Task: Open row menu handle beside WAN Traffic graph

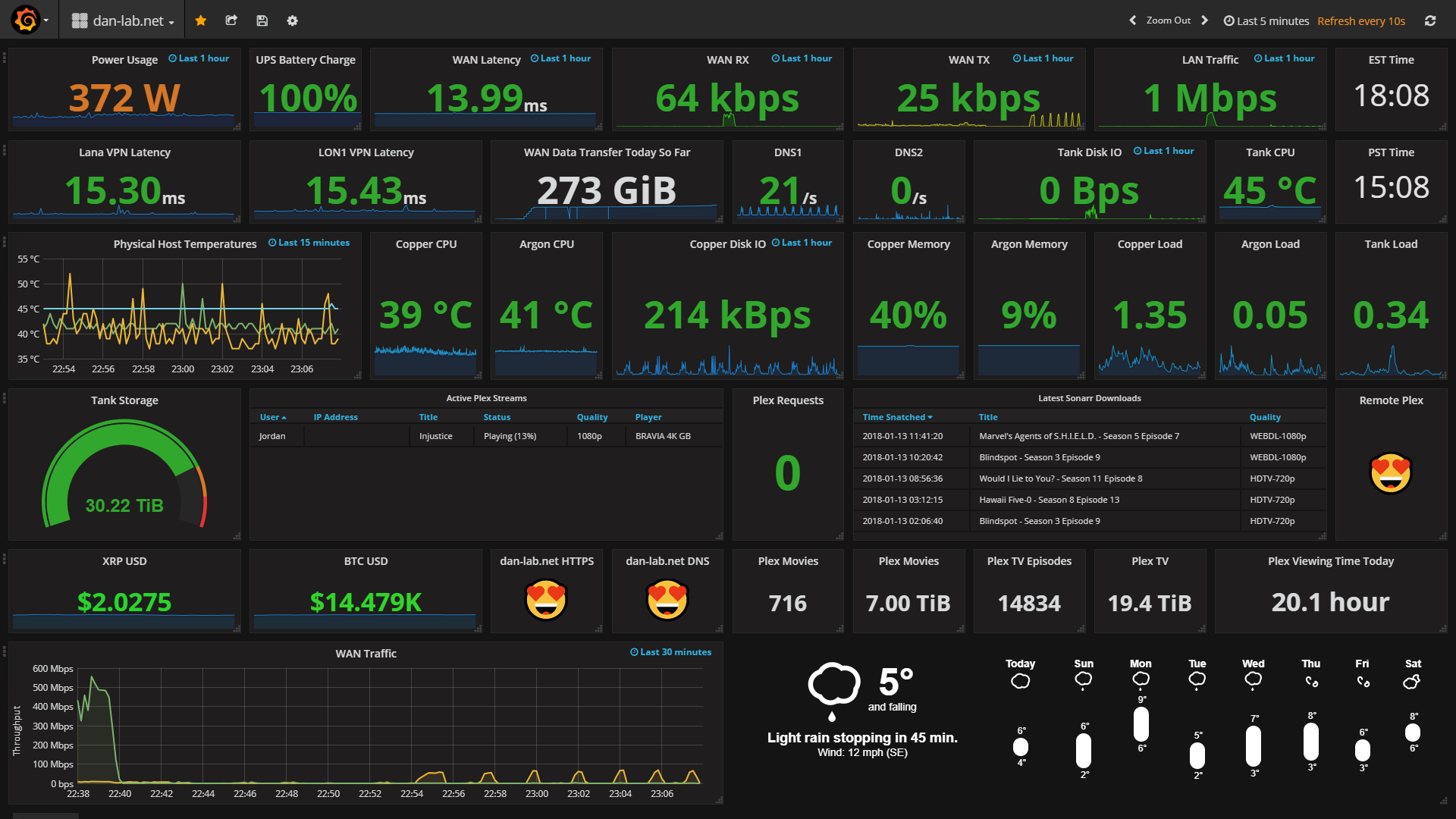Action: (5, 651)
